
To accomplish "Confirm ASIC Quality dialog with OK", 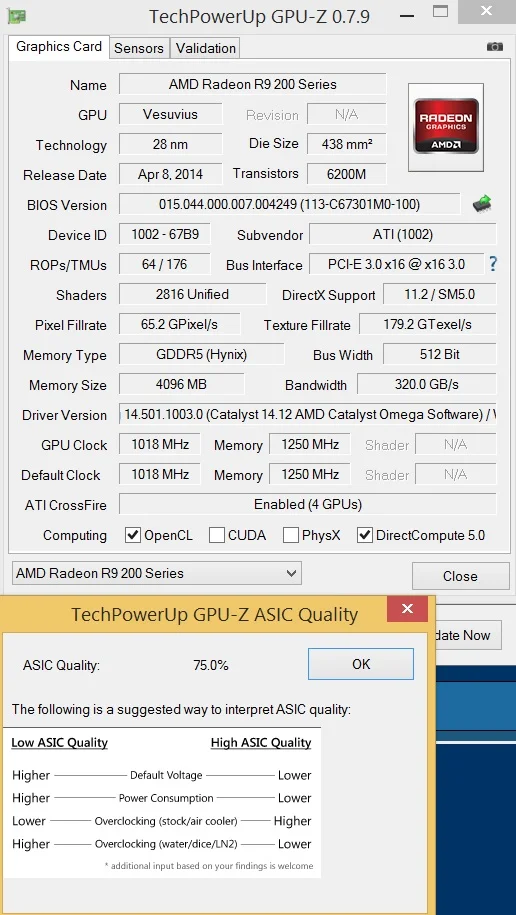I will point(361,664).
